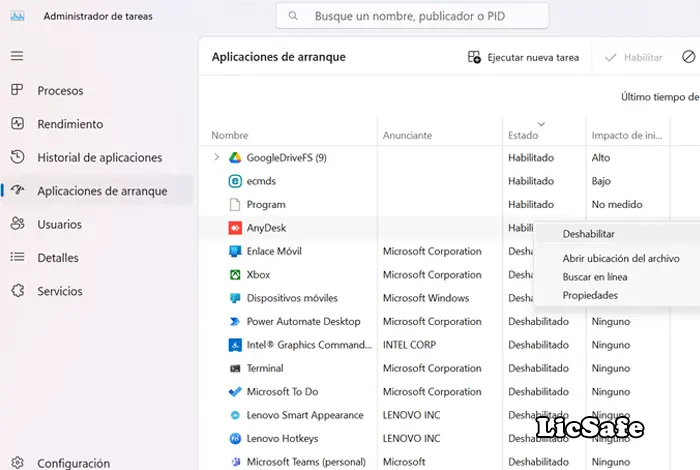700x470 pixels.
Task: Click the Lenovo Hotkeys icon
Action: (x=235, y=438)
